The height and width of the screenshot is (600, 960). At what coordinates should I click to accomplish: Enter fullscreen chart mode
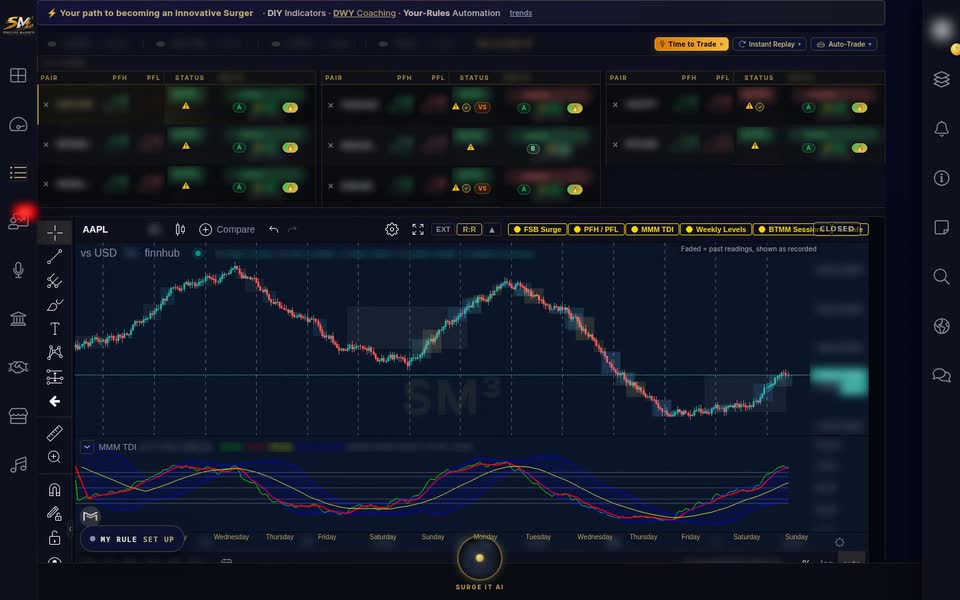point(418,230)
